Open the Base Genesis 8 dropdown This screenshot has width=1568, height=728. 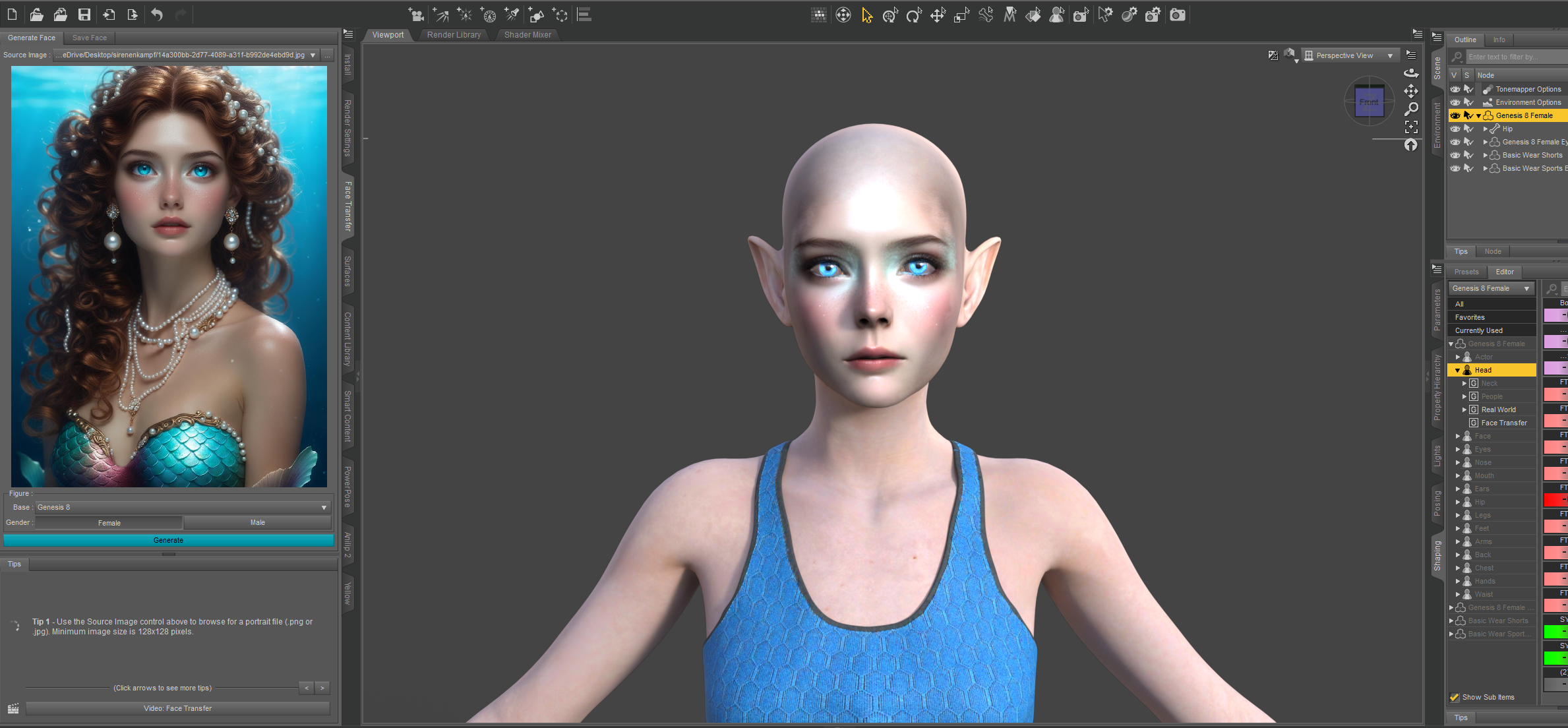182,507
